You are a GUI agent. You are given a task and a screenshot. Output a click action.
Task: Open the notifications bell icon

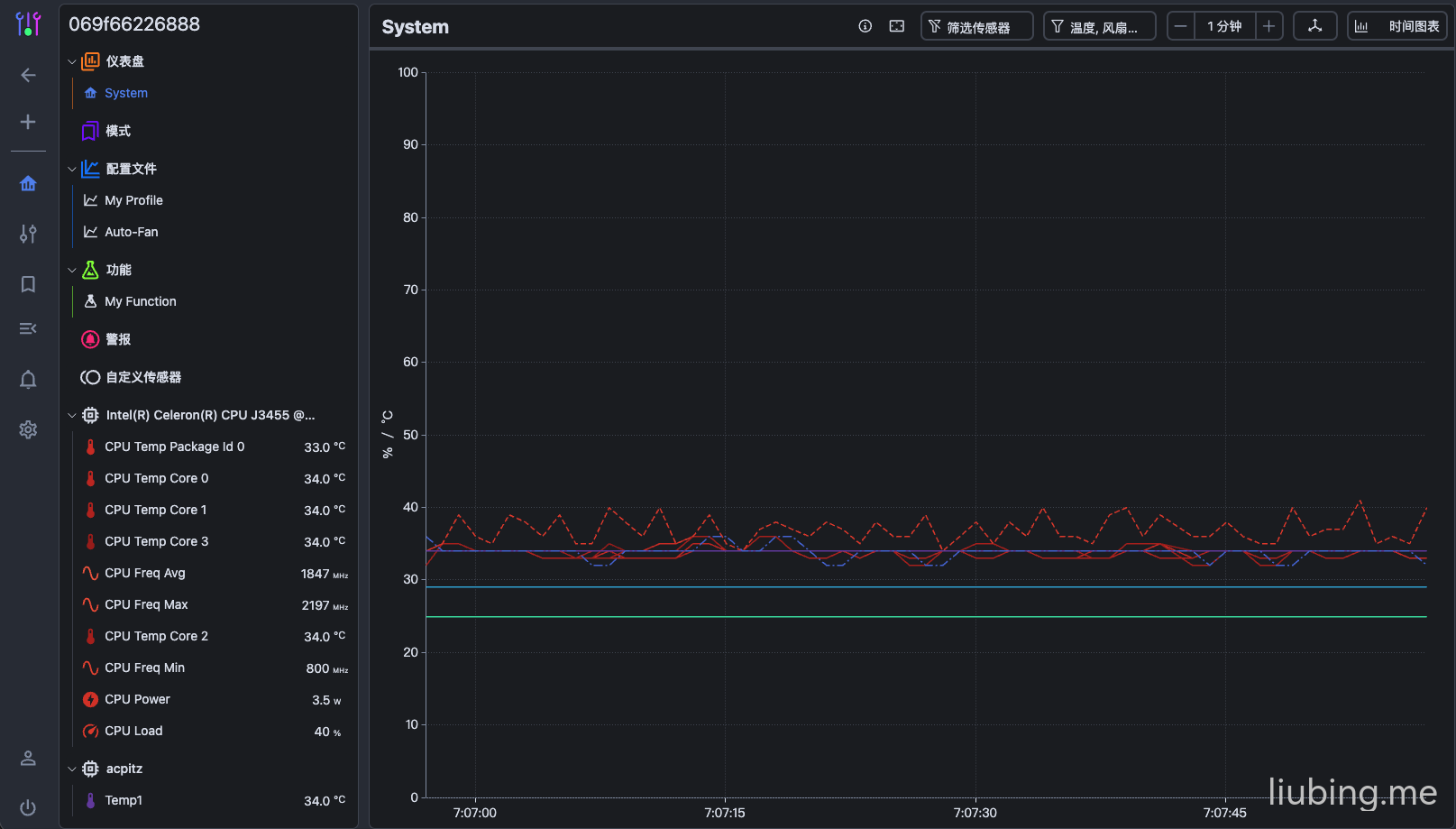click(x=28, y=380)
